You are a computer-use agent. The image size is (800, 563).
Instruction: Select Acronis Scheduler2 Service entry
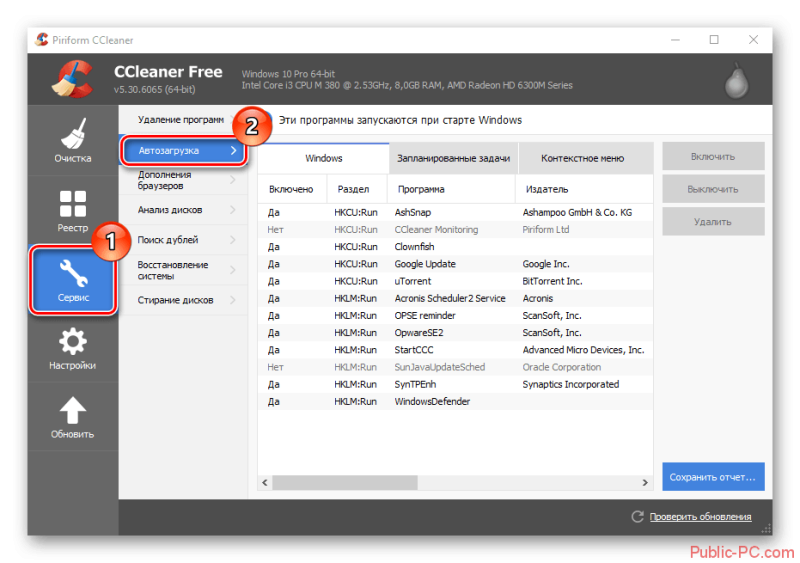click(x=456, y=298)
